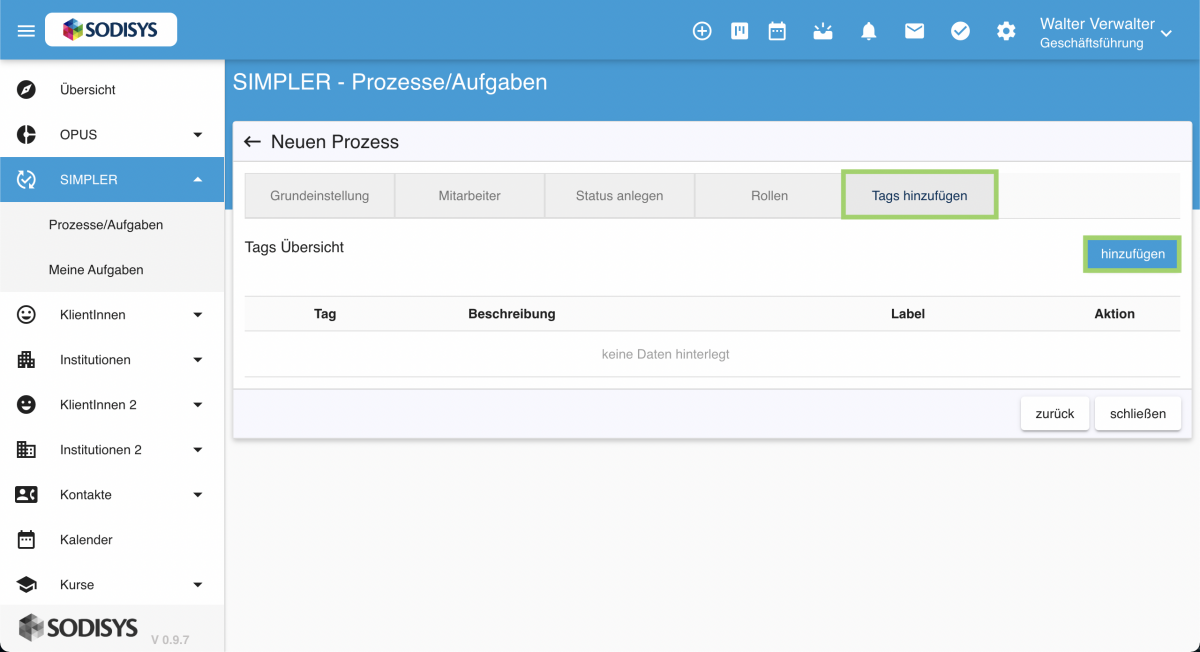Click the Tag column header
The image size is (1200, 652).
coord(325,314)
